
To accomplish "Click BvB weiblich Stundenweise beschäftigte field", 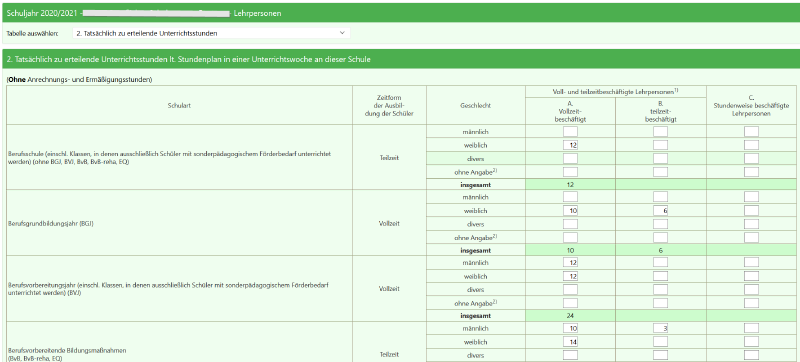I will pos(751,342).
